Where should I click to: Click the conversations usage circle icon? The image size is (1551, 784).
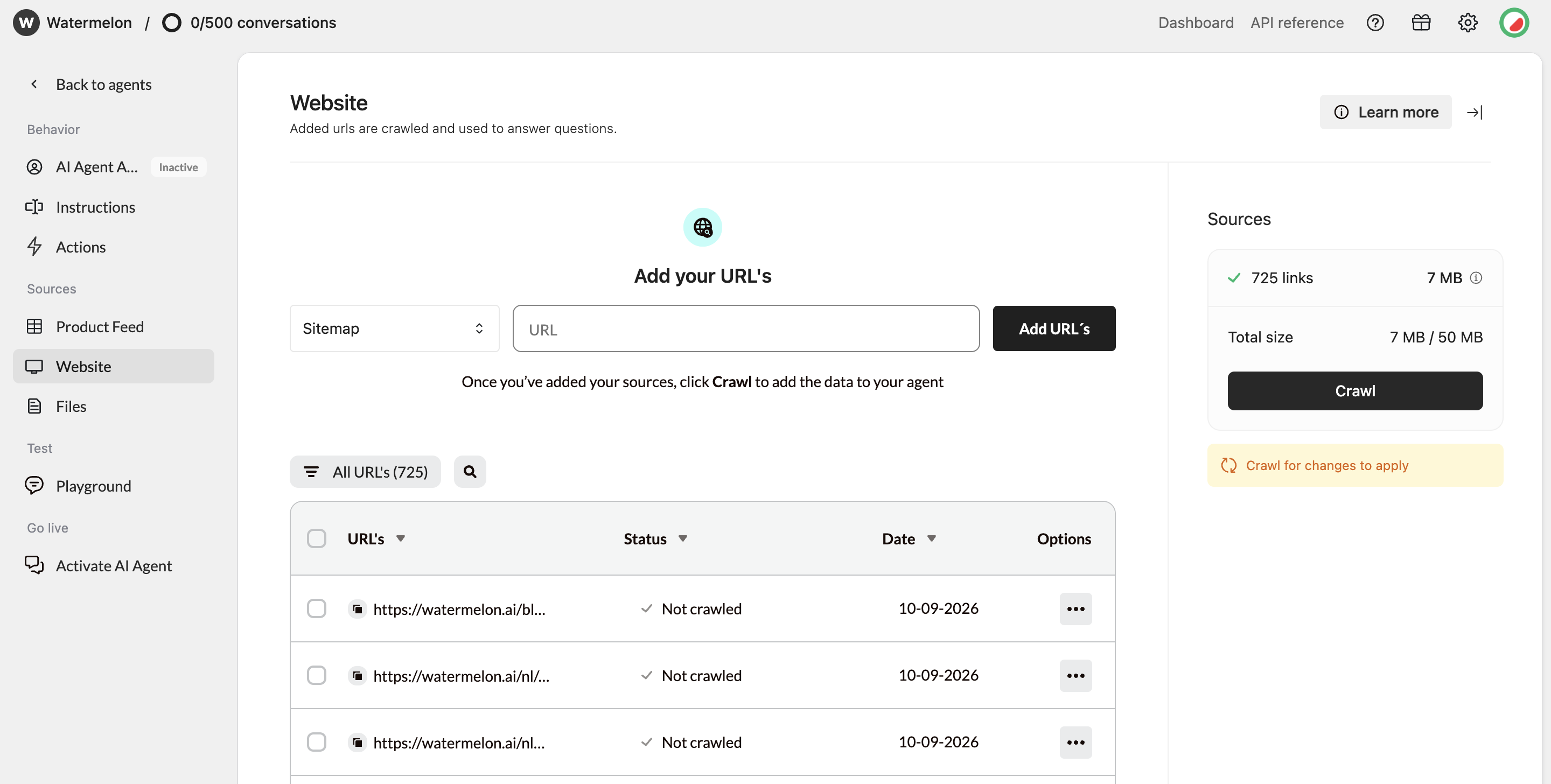pos(172,23)
